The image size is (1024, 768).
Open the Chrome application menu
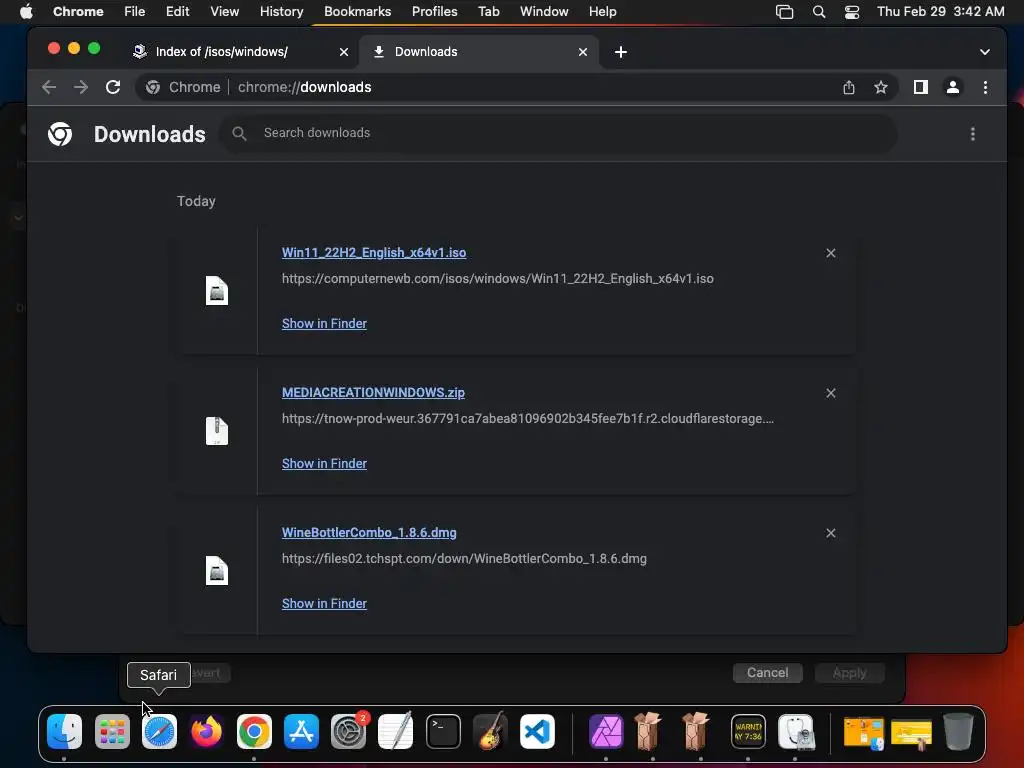(78, 12)
